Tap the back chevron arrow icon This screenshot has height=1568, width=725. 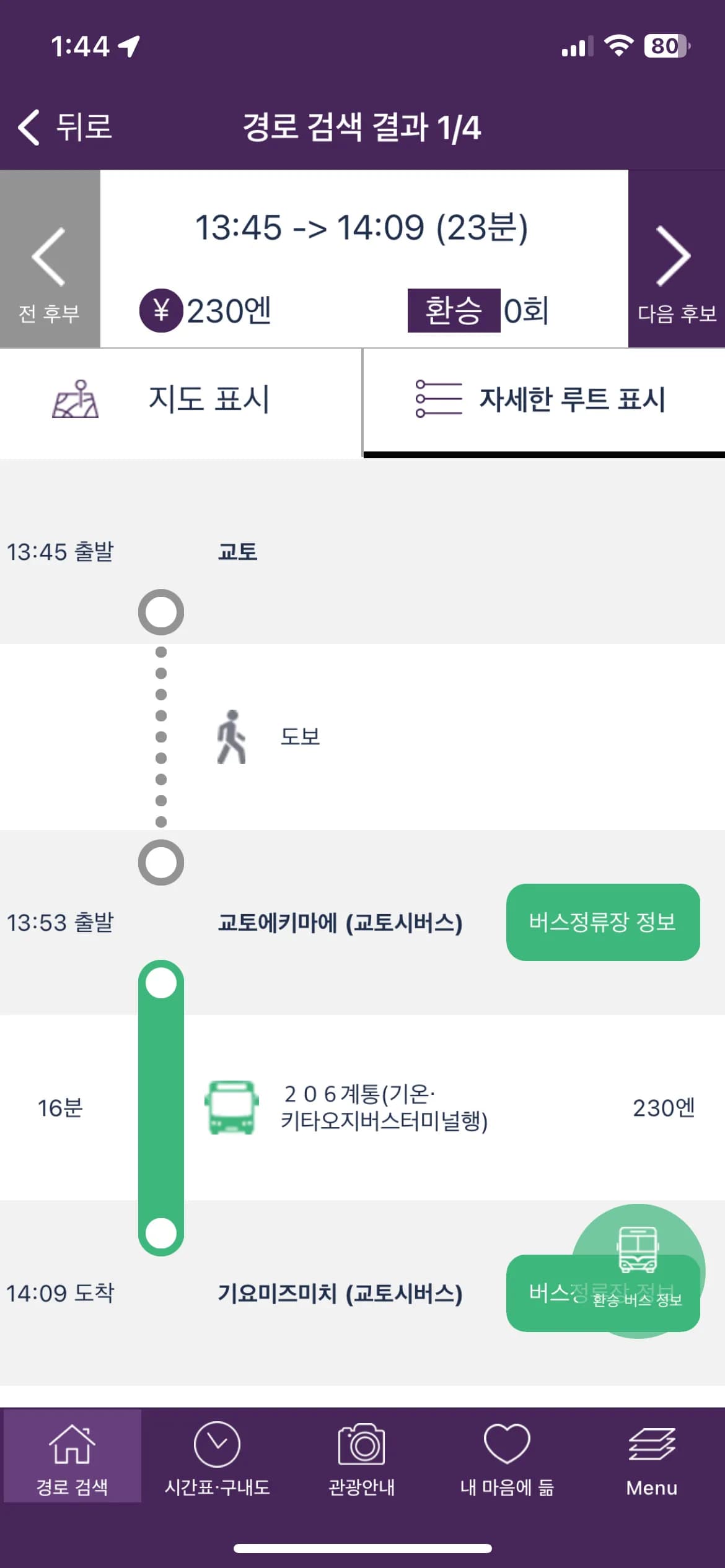(27, 127)
